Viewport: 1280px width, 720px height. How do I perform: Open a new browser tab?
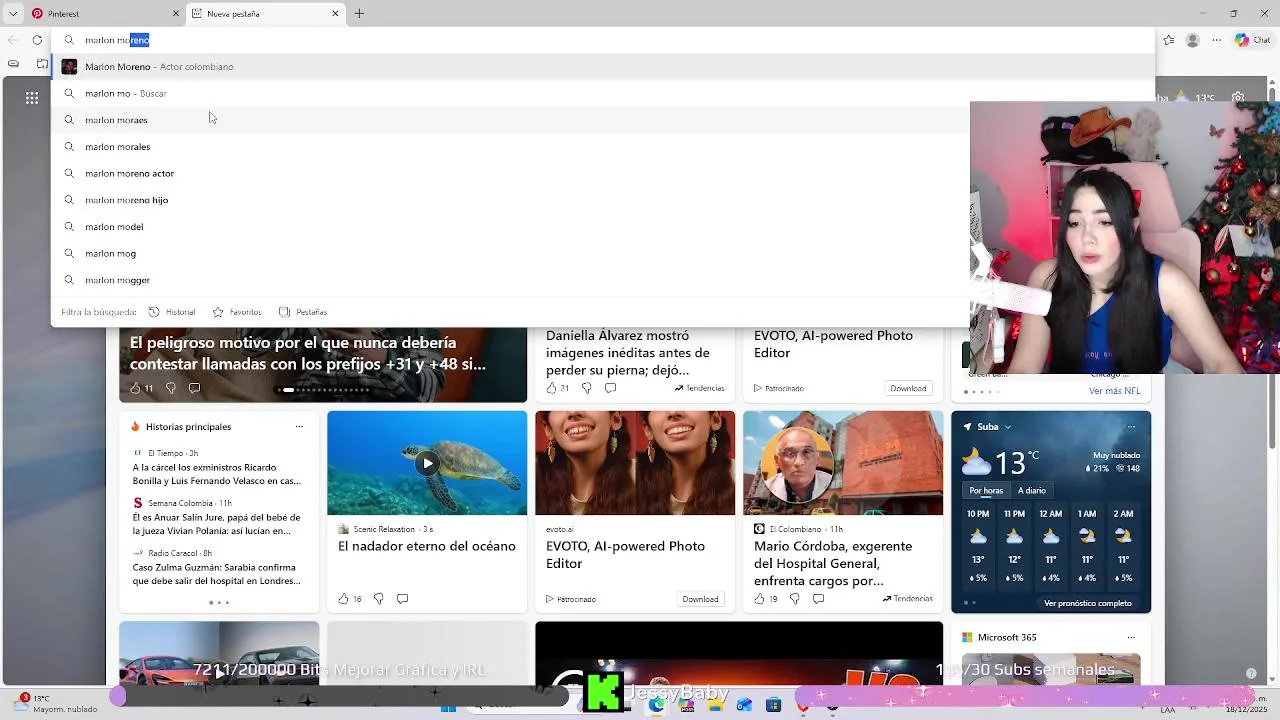tap(359, 14)
